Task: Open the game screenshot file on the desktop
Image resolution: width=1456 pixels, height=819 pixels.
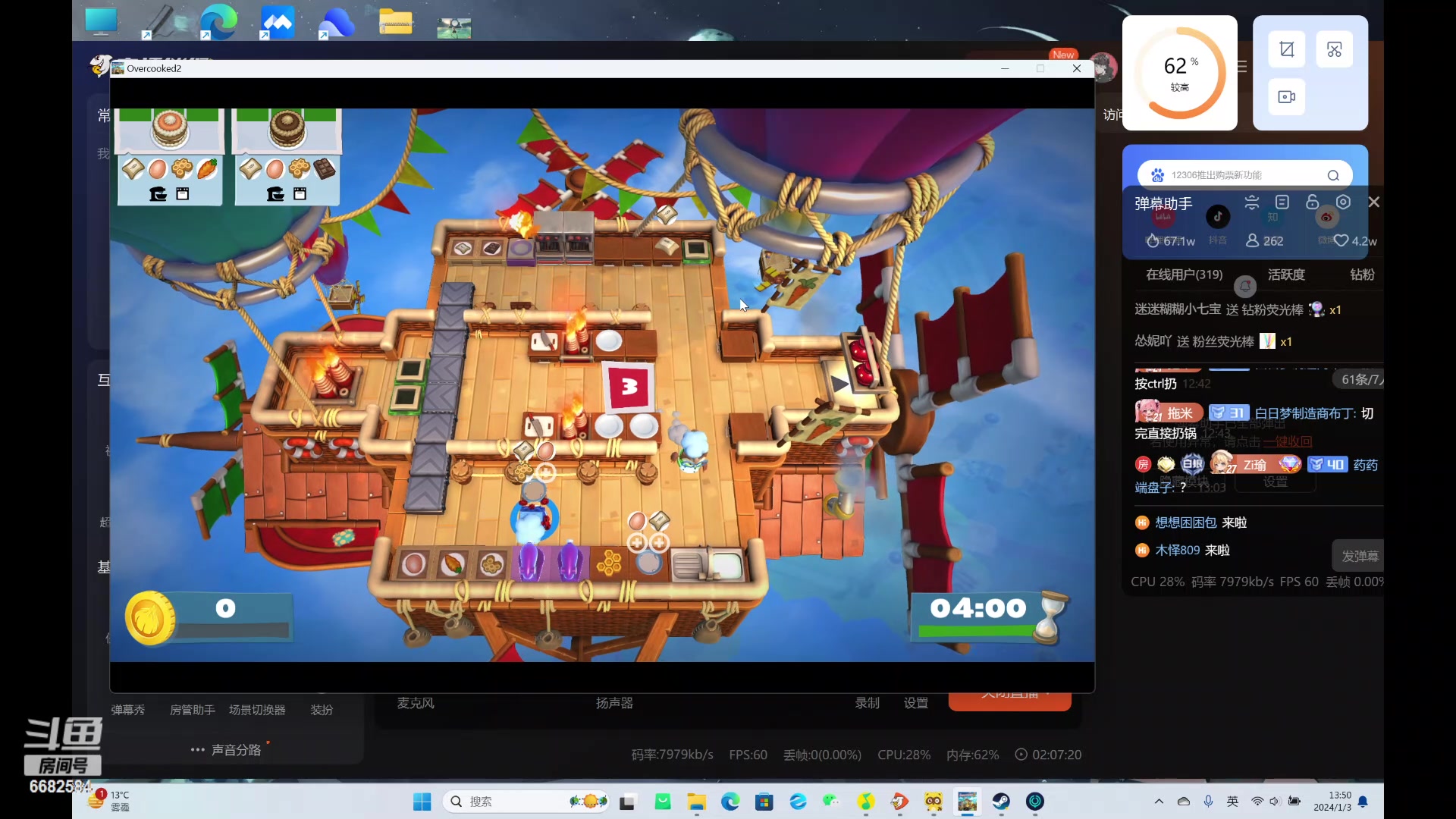Action: coord(453,28)
